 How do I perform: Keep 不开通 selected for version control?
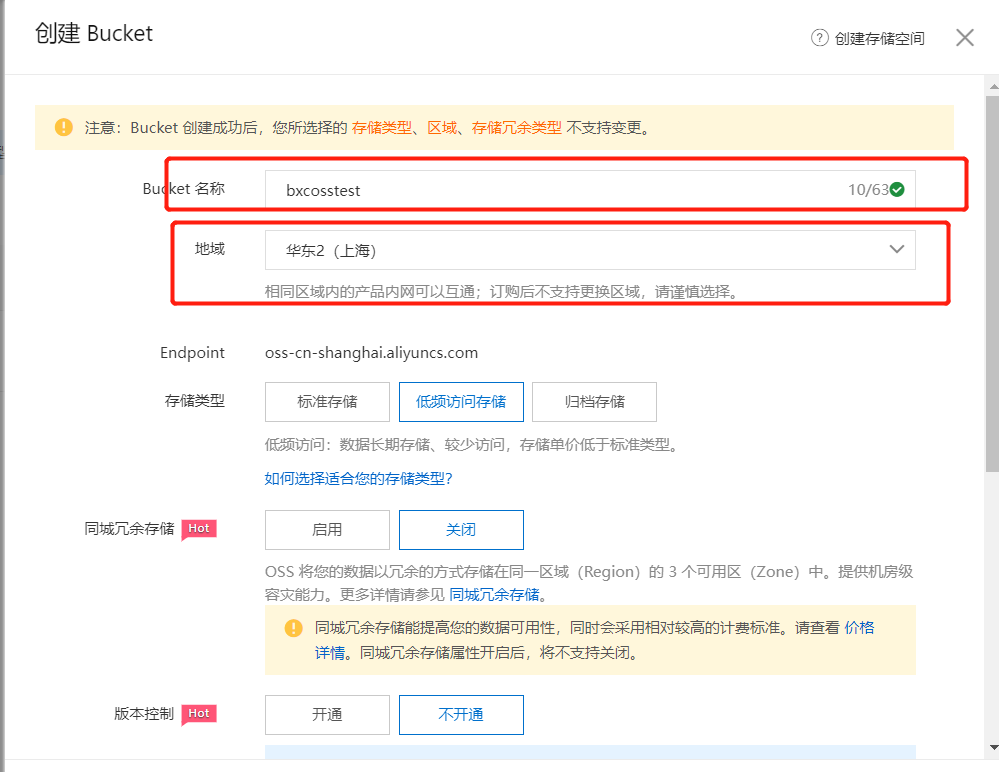click(461, 714)
